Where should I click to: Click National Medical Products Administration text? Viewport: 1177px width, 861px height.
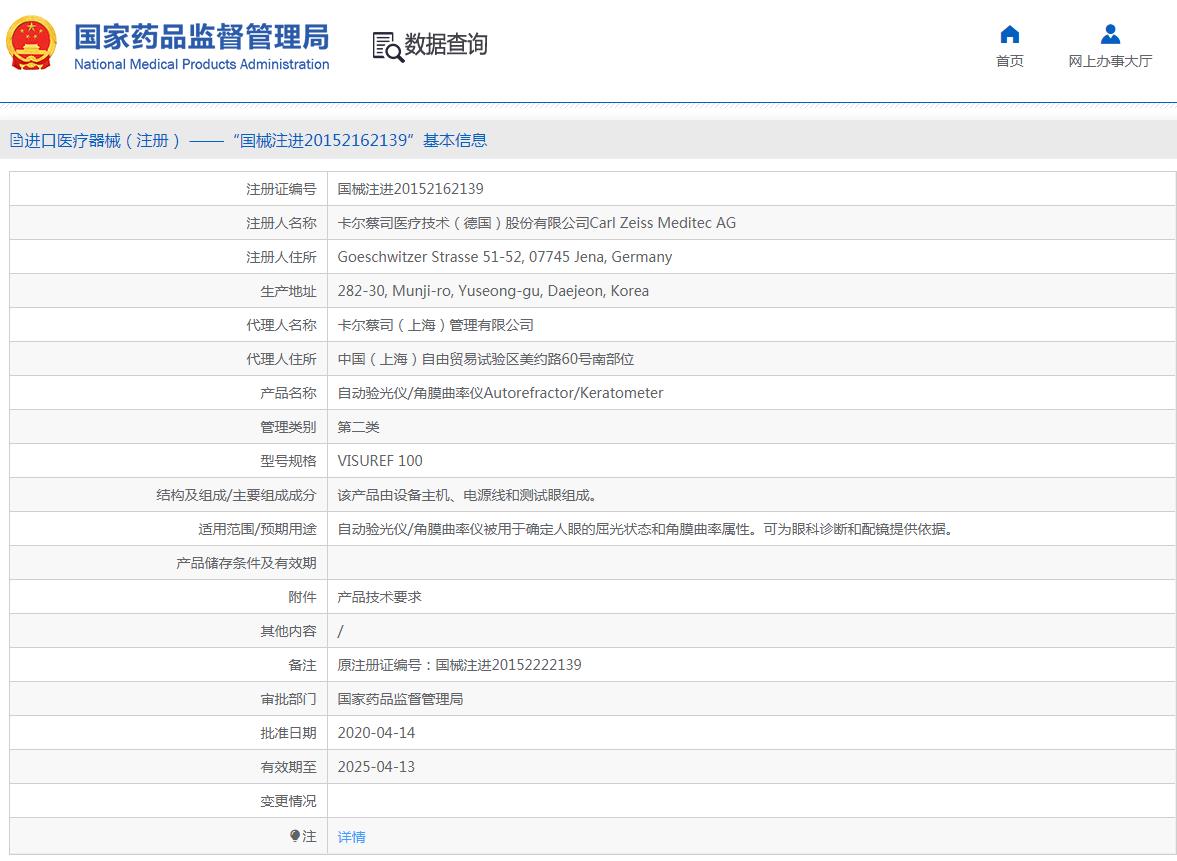tap(201, 65)
